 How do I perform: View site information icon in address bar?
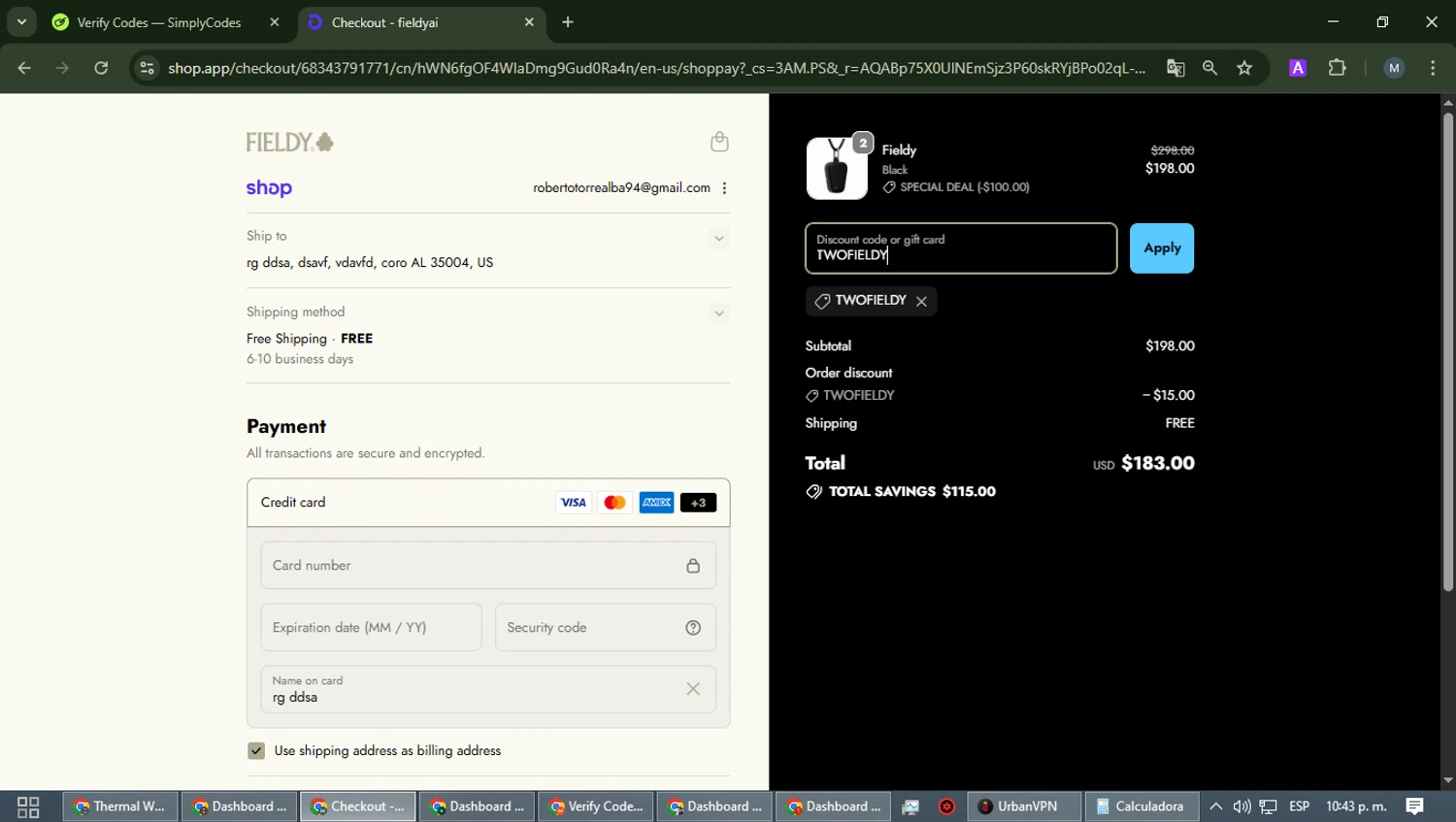(x=147, y=68)
